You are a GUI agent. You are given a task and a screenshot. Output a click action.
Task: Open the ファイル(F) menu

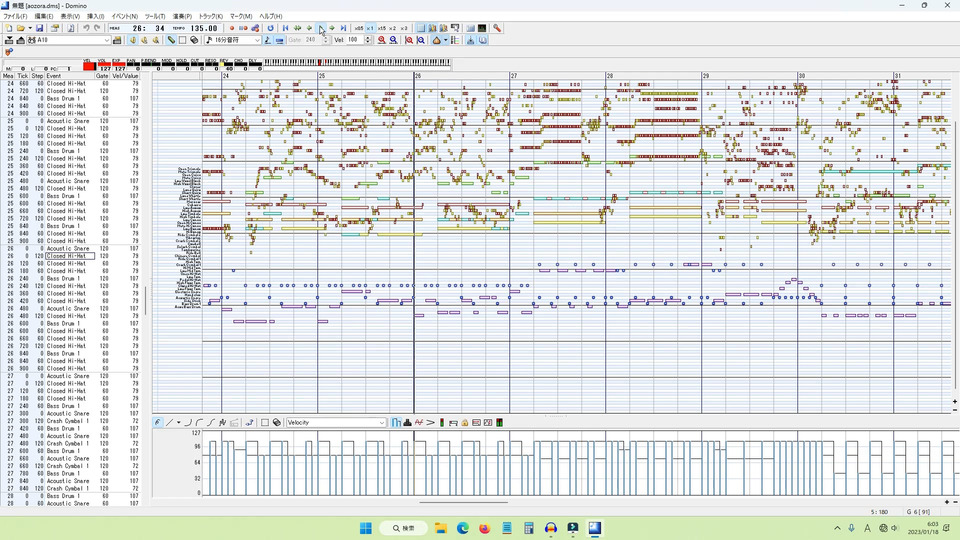click(15, 17)
